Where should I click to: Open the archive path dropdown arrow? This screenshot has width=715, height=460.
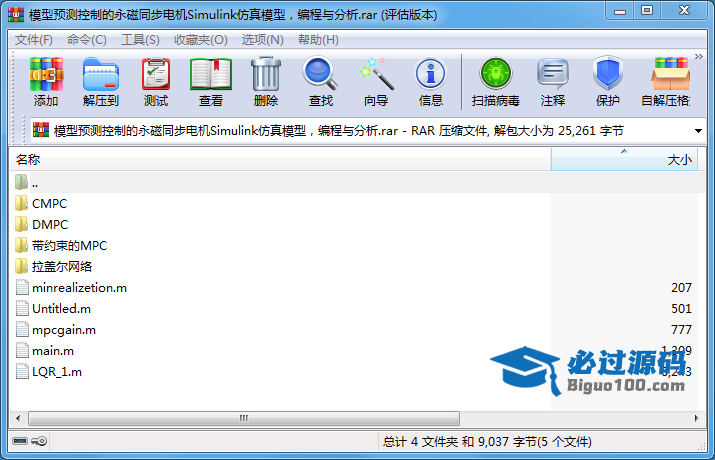click(698, 131)
